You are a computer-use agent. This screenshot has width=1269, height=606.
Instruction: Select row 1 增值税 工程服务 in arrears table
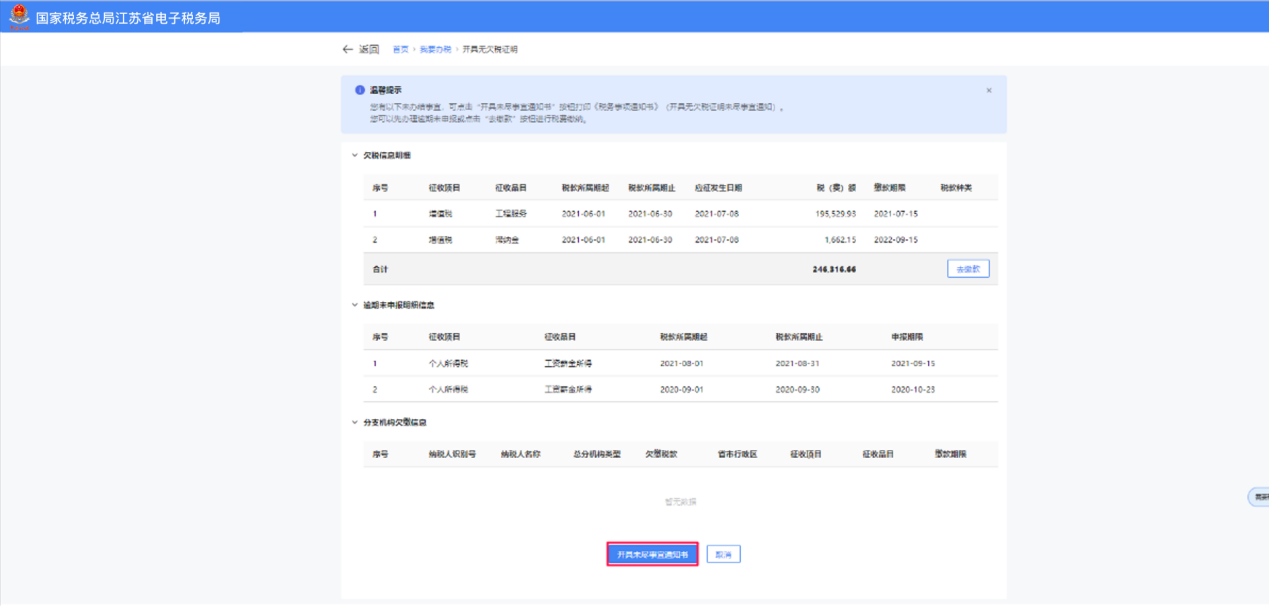point(680,214)
